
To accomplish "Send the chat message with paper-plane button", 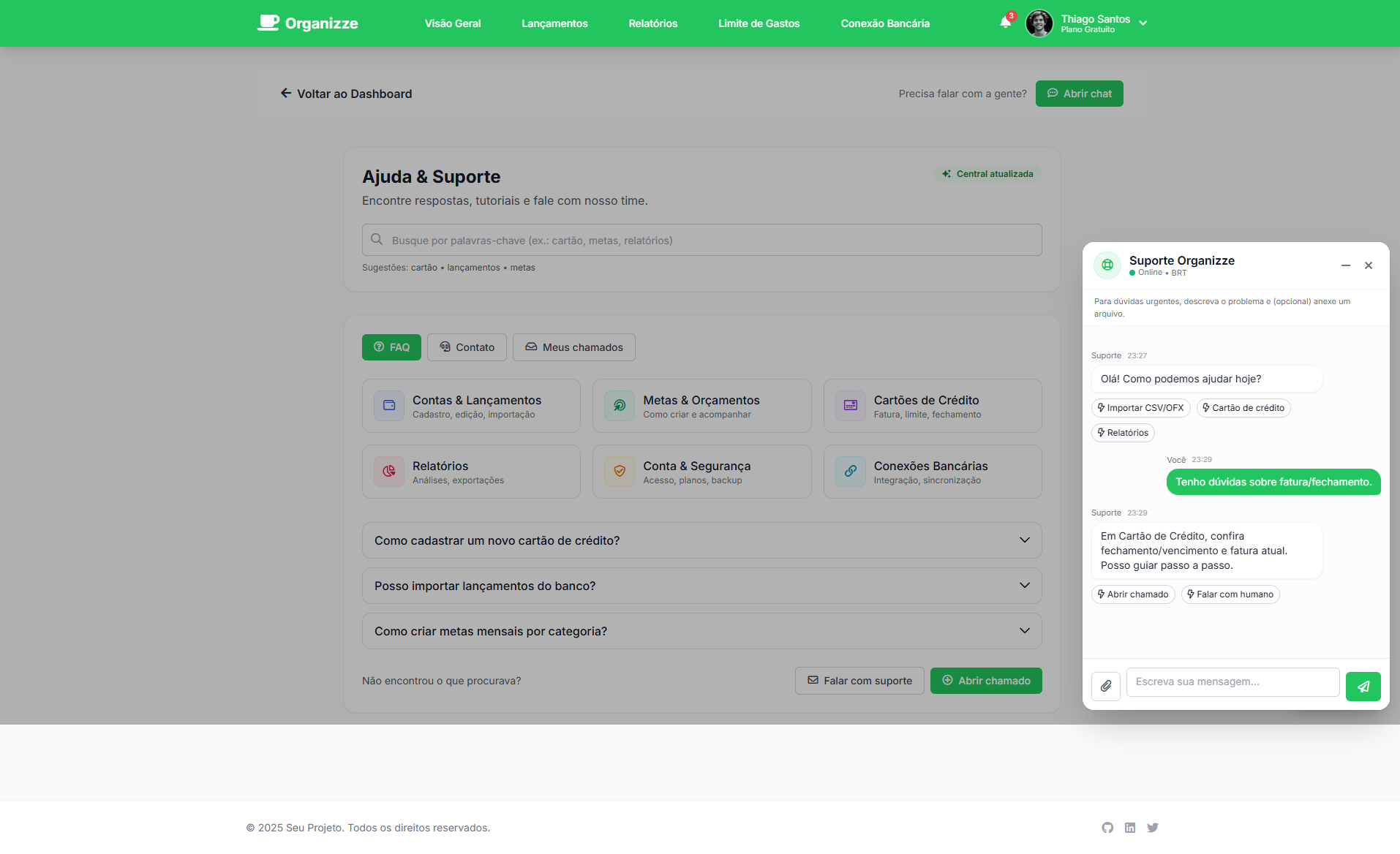I will click(x=1363, y=686).
